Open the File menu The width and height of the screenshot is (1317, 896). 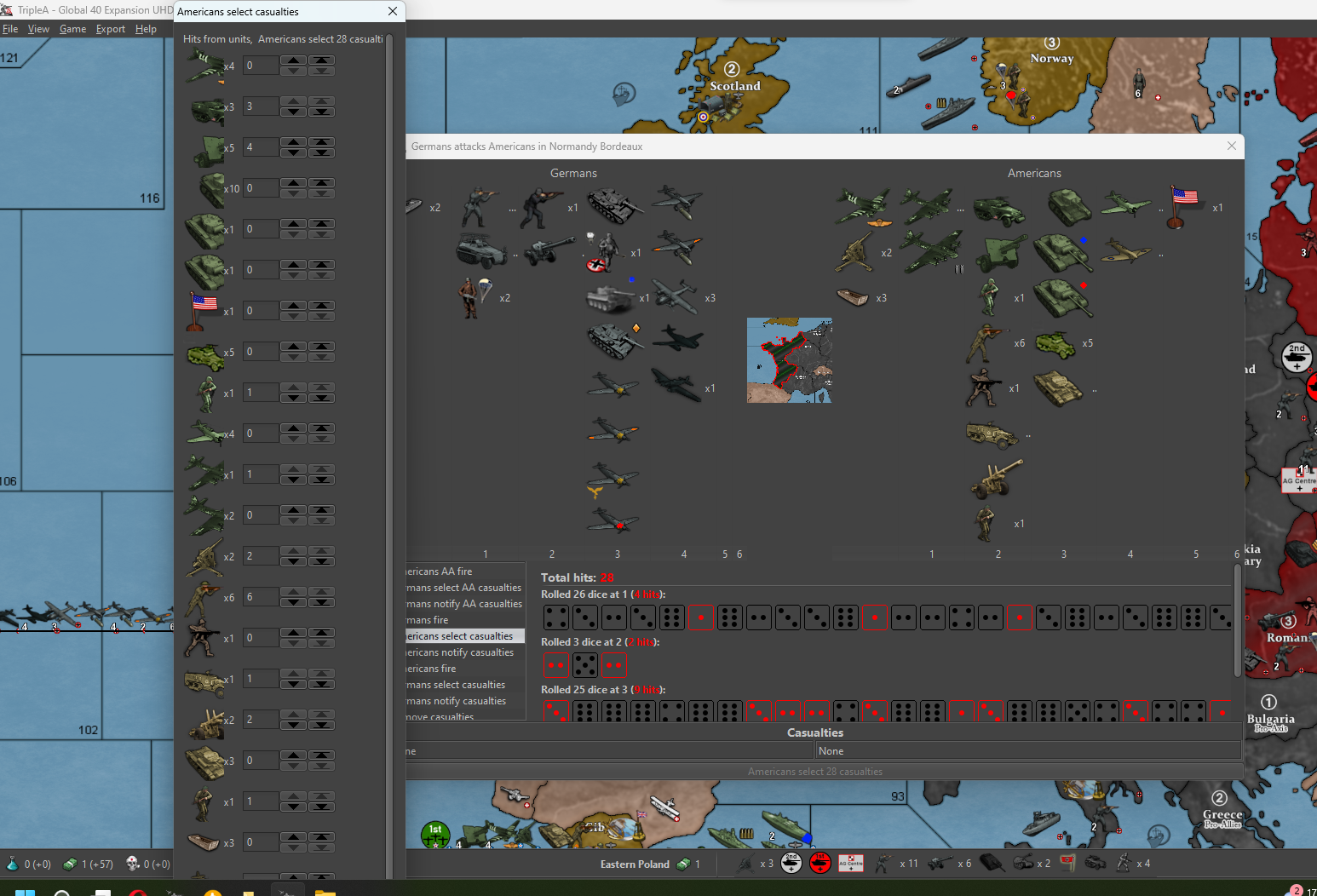(x=10, y=29)
